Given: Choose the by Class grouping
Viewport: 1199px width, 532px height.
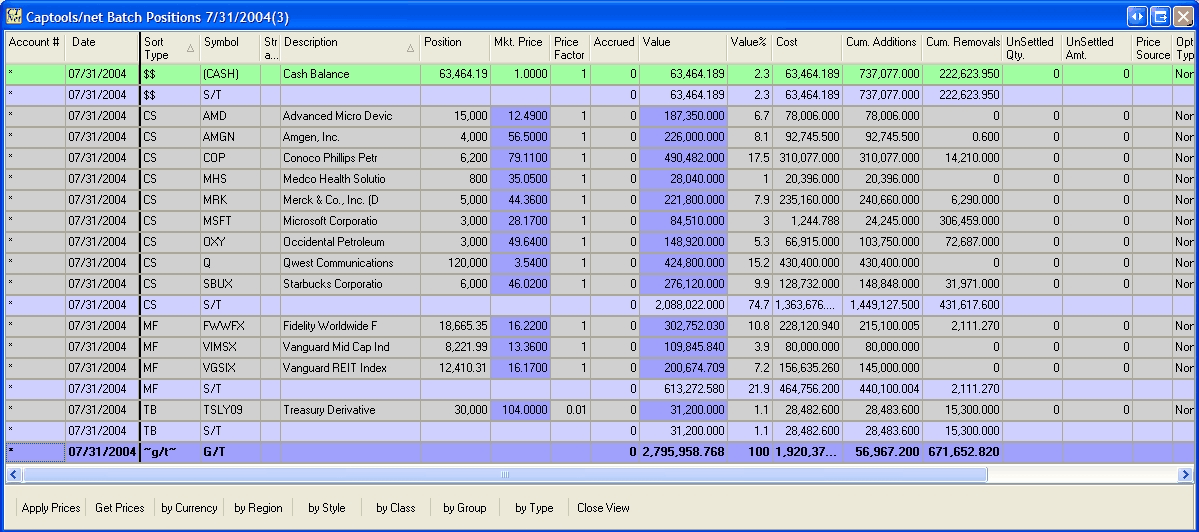Looking at the screenshot, I should [395, 508].
